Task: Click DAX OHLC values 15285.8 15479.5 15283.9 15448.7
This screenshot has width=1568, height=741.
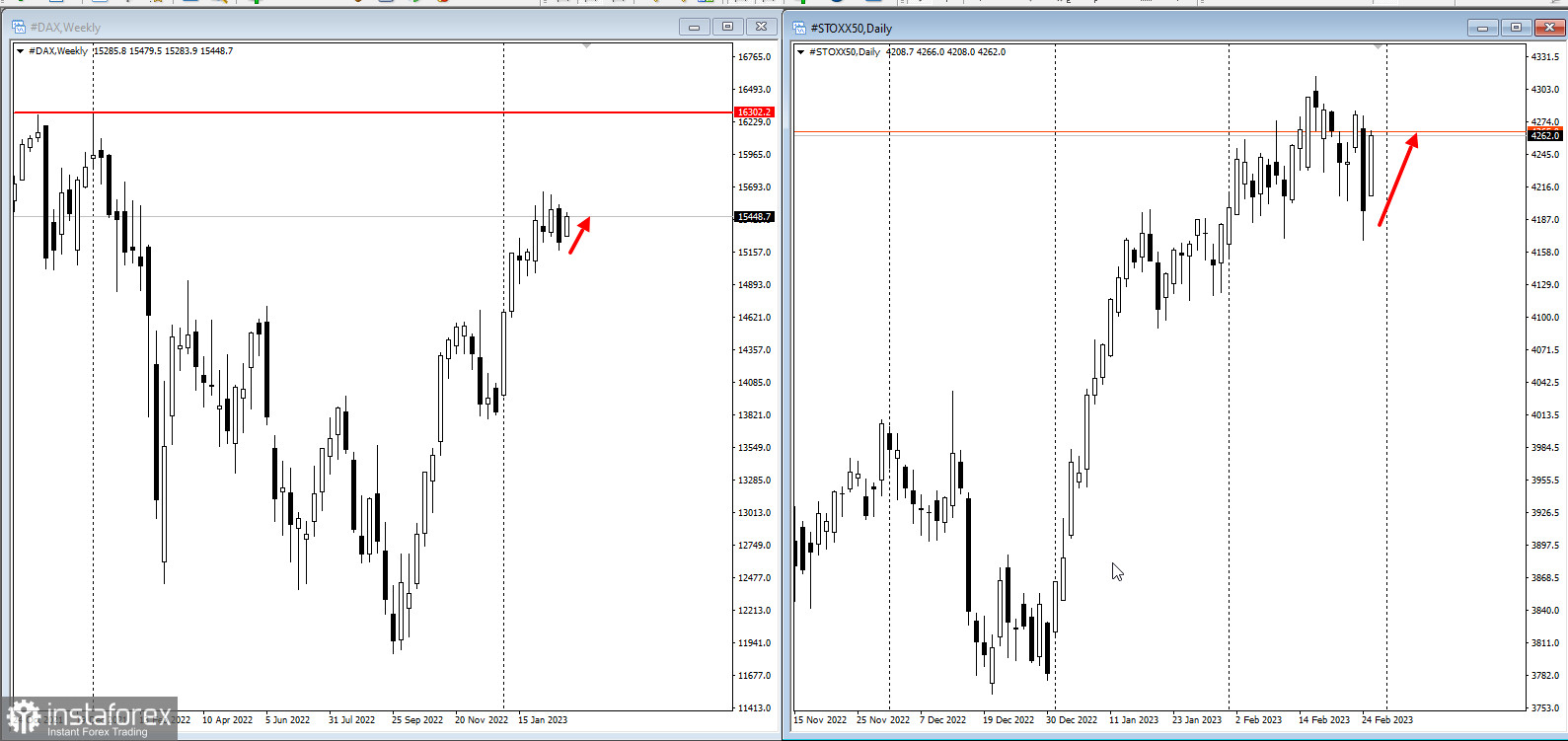Action: point(163,51)
